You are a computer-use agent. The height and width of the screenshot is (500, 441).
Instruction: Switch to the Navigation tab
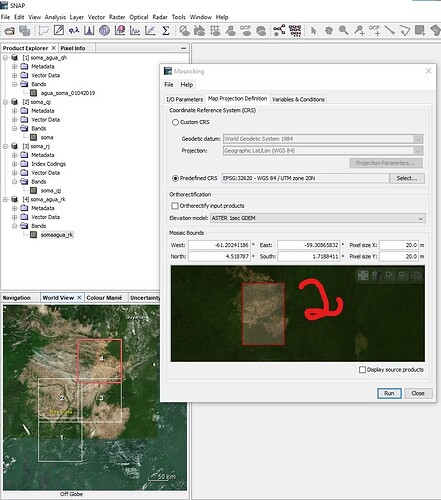17,298
